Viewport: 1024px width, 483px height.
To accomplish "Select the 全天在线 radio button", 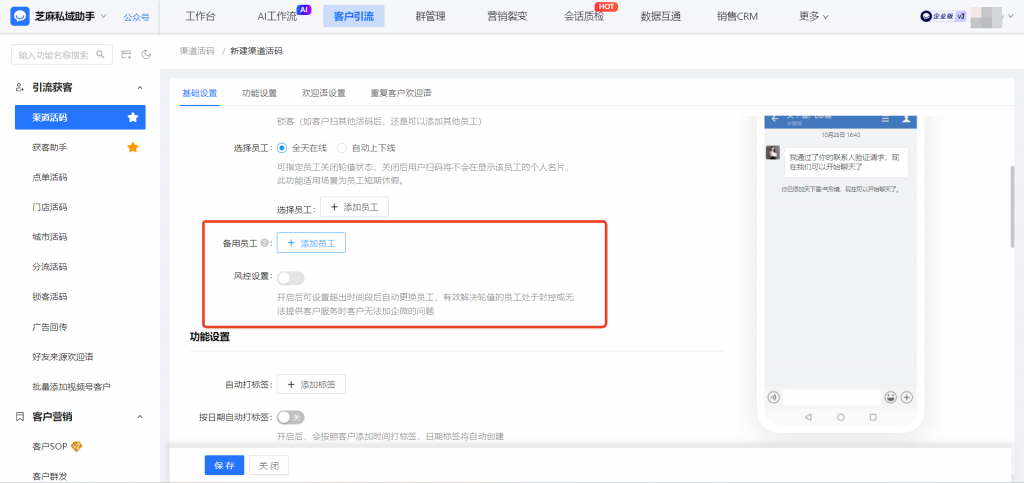I will (x=282, y=148).
